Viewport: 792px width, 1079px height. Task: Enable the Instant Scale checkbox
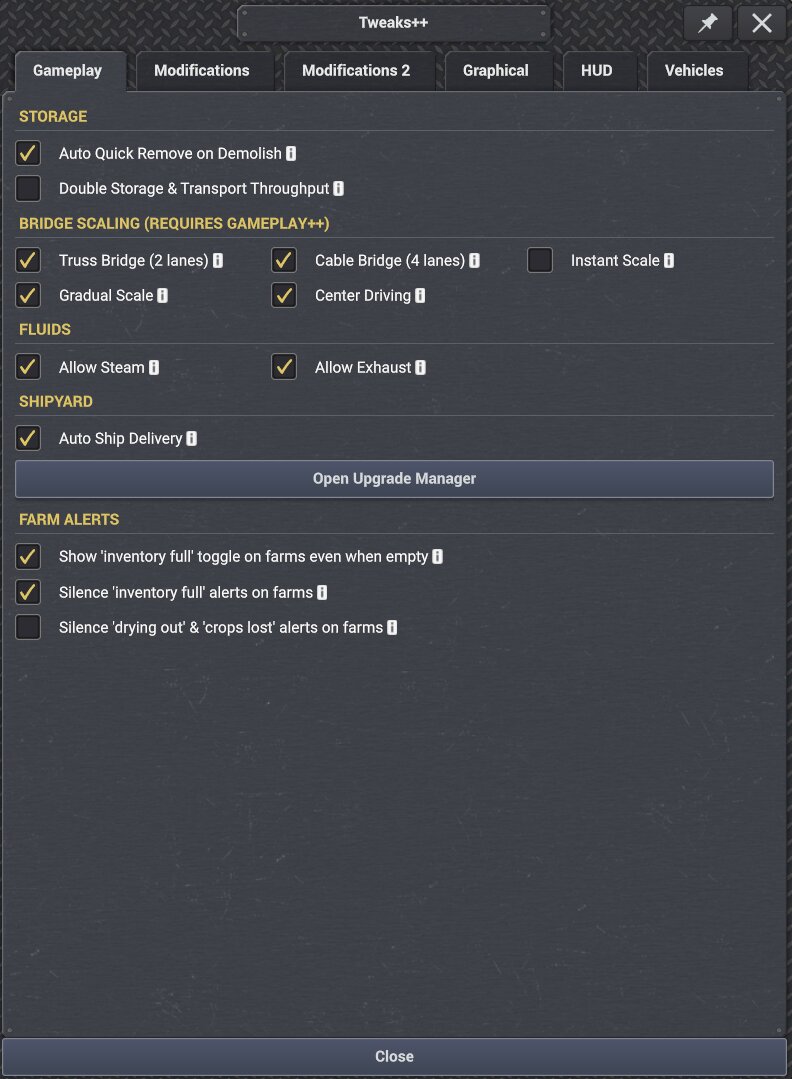coord(540,260)
